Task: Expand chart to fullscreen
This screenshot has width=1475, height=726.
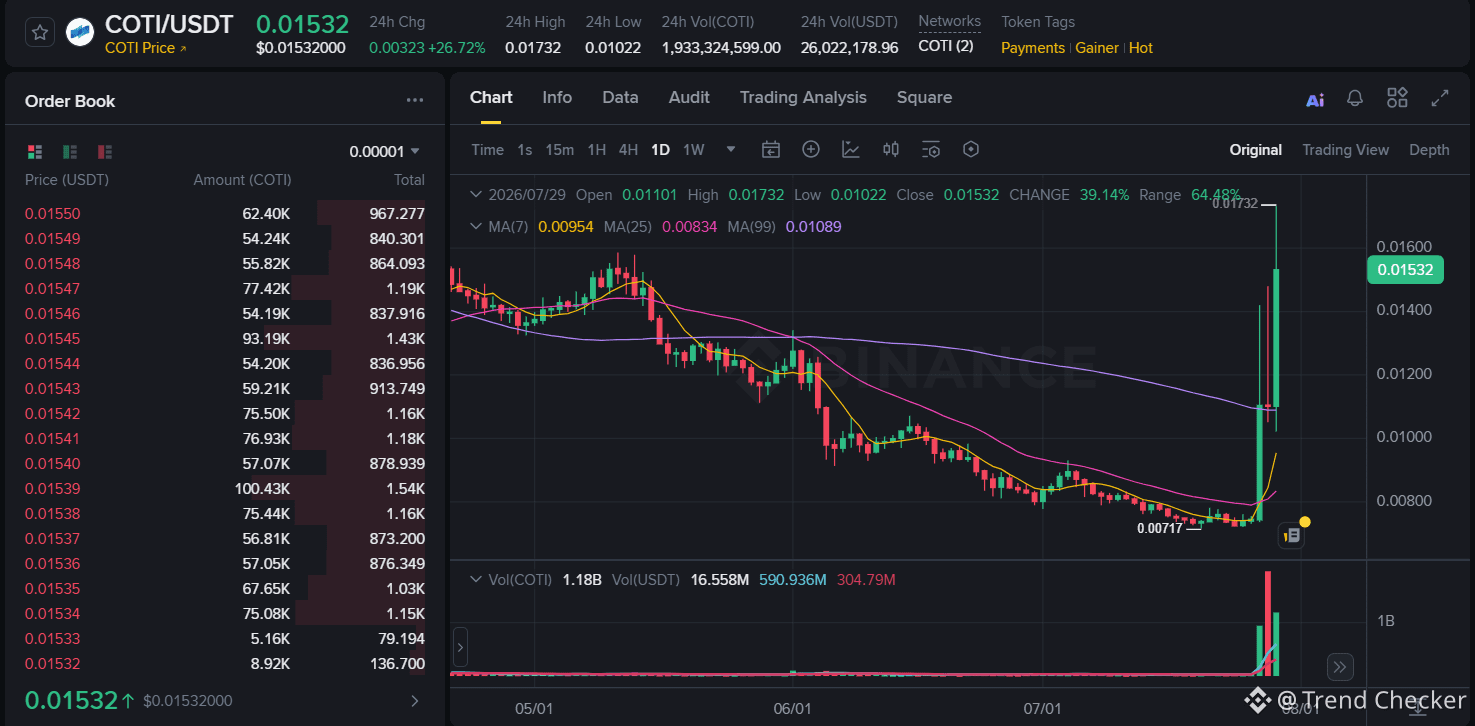Action: click(x=1440, y=98)
